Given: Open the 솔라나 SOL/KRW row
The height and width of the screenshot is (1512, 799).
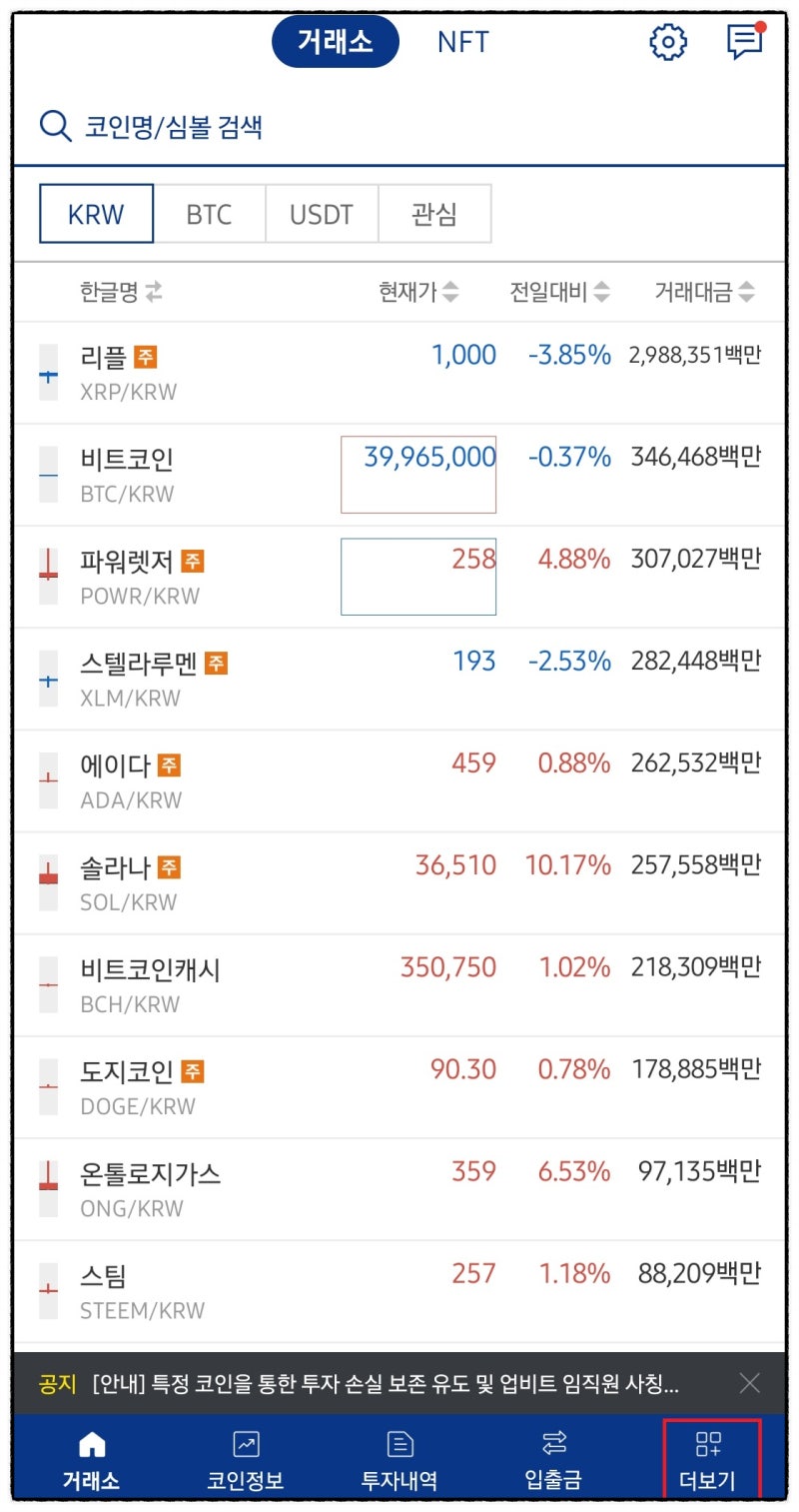Looking at the screenshot, I should point(399,882).
